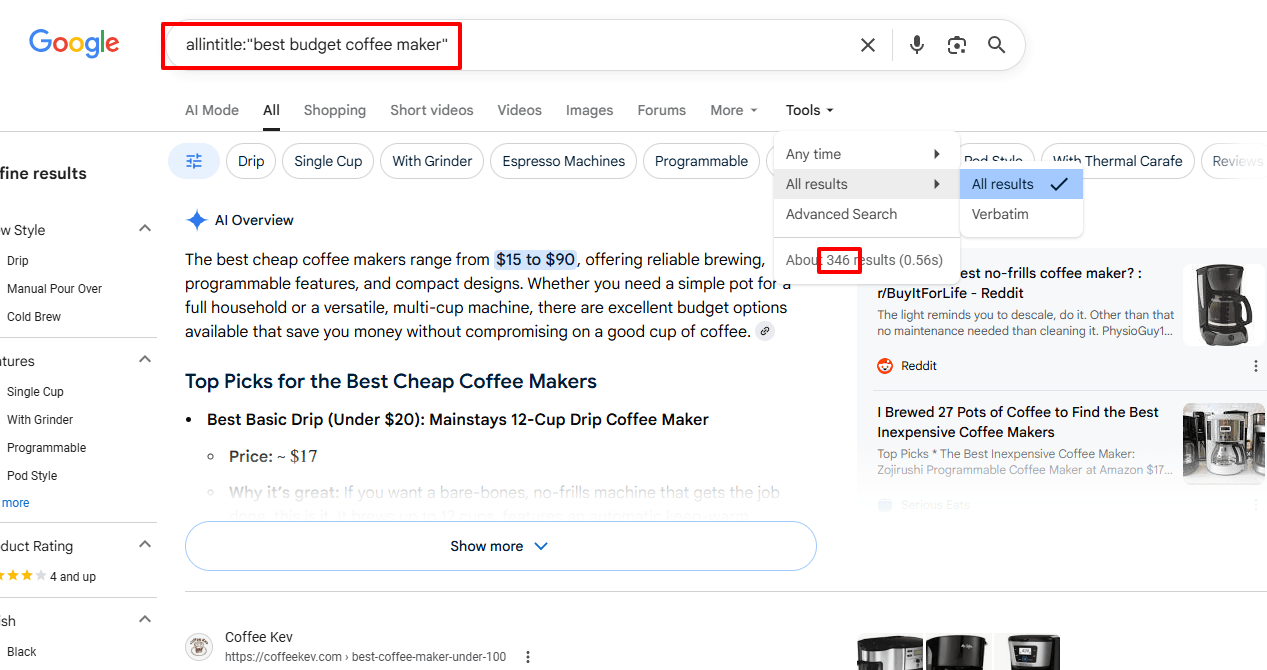Open the Forums tab
Viewport: 1267px width, 670px height.
[662, 110]
